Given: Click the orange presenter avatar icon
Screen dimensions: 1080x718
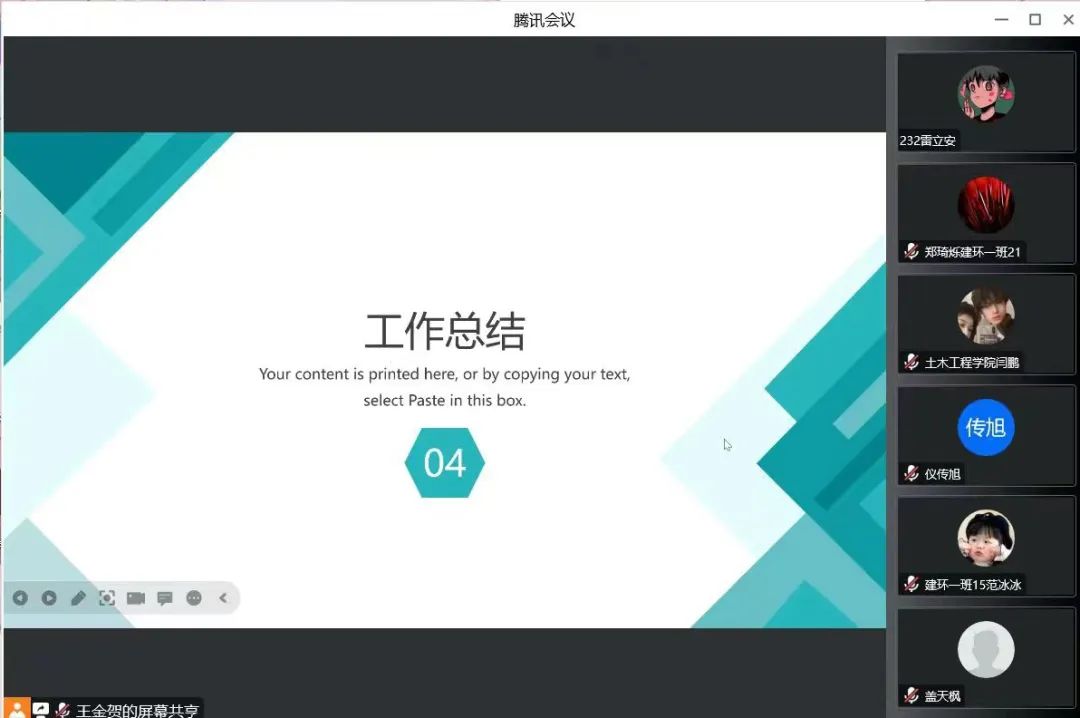Looking at the screenshot, I should [x=17, y=709].
